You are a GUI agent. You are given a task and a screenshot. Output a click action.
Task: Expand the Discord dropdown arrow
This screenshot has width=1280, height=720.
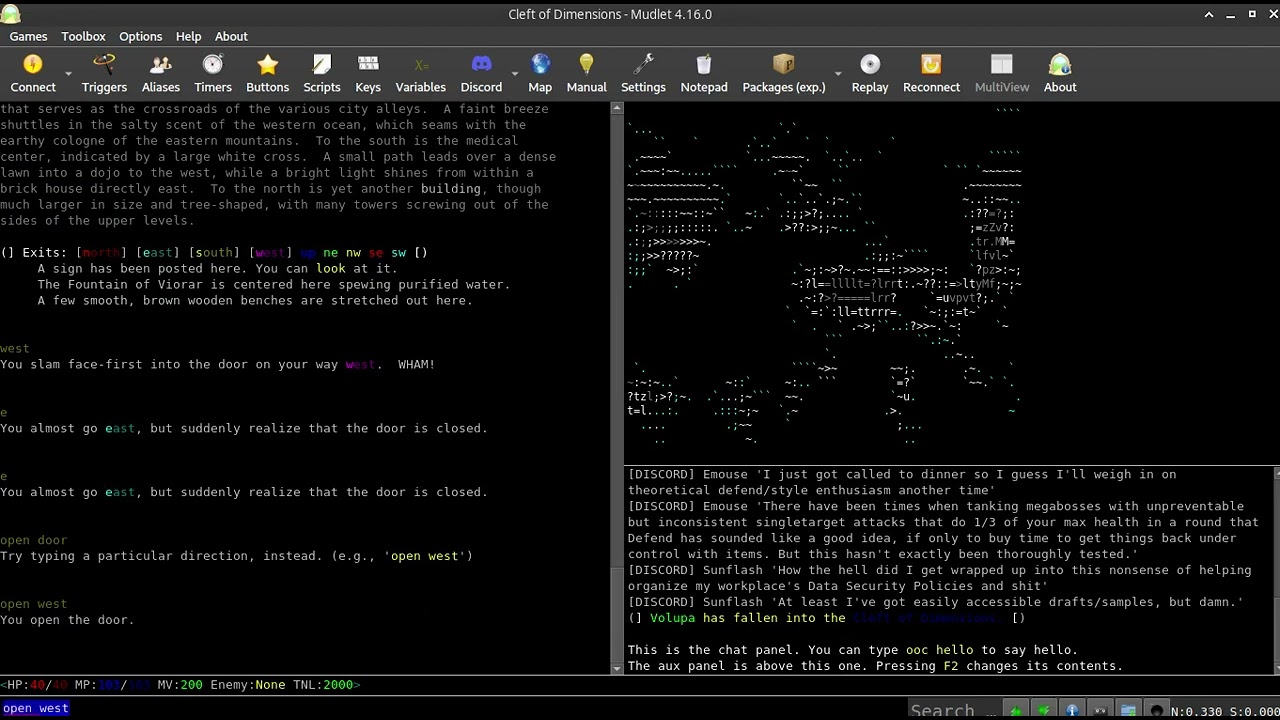click(515, 75)
